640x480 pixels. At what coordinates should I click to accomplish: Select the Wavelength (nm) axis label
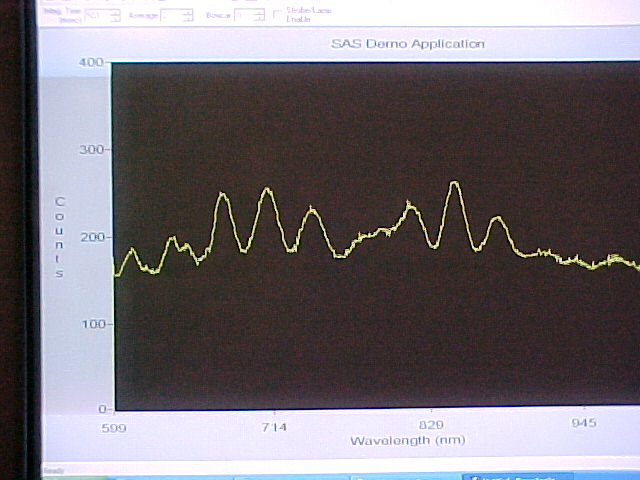tap(407, 440)
